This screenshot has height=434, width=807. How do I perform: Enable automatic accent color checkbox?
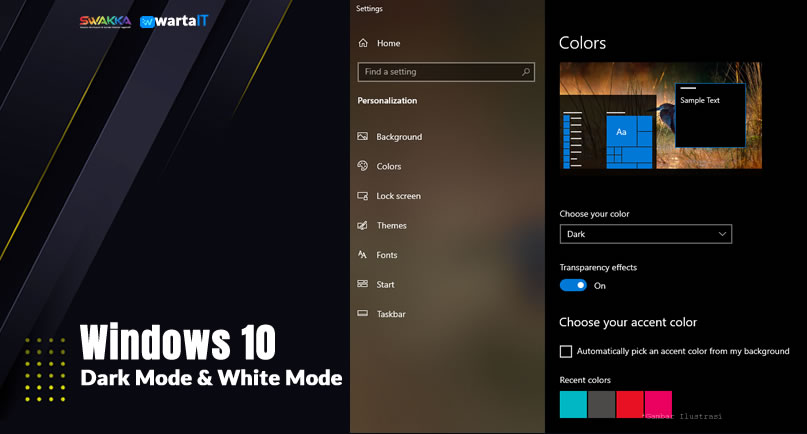coord(566,351)
